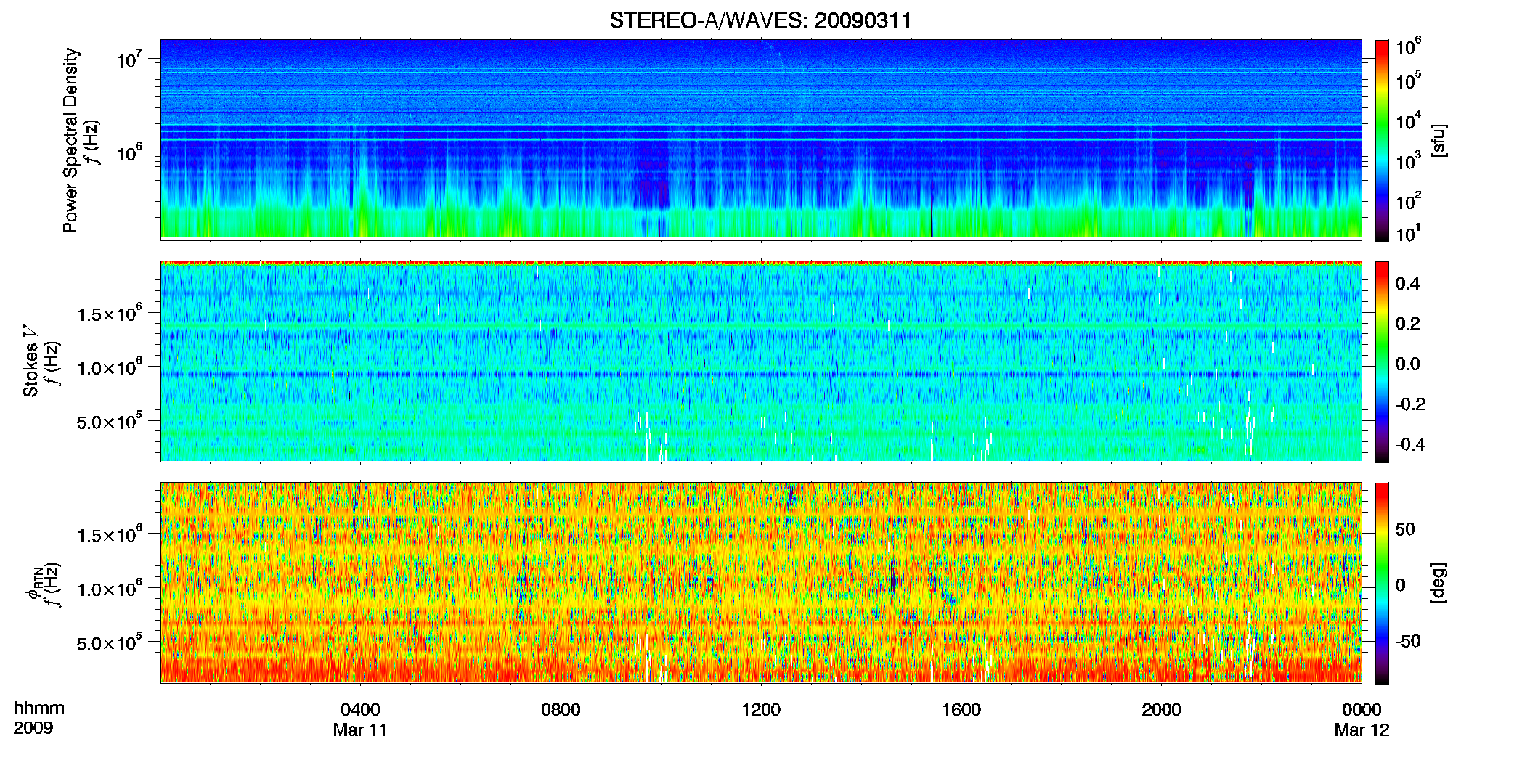This screenshot has height=784, width=1522.
Task: Click the Stokes V spectrogram panel
Action: (x=761, y=361)
